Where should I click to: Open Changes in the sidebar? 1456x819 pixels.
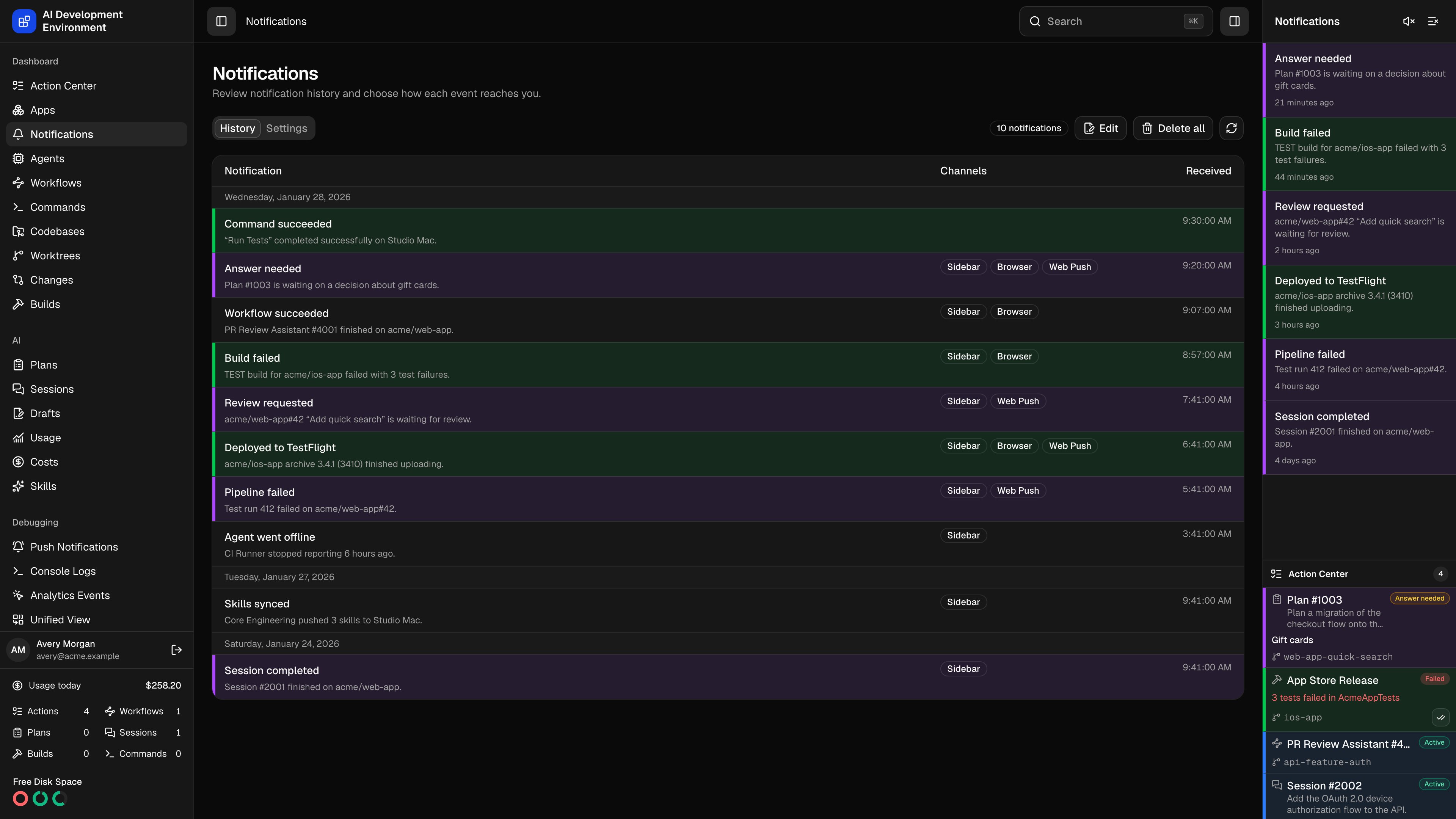pos(97,280)
